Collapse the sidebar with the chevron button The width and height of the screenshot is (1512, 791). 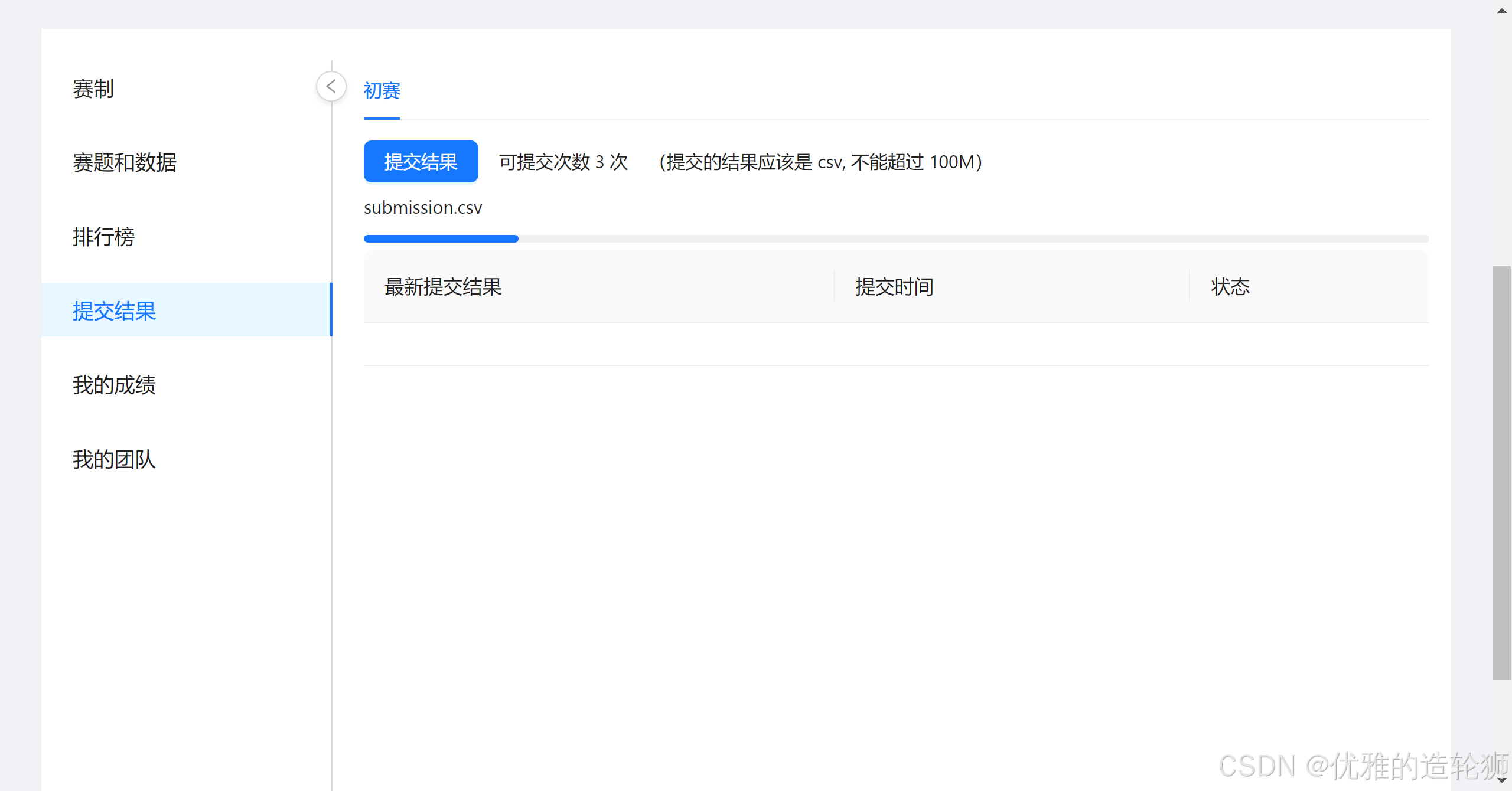pos(331,87)
